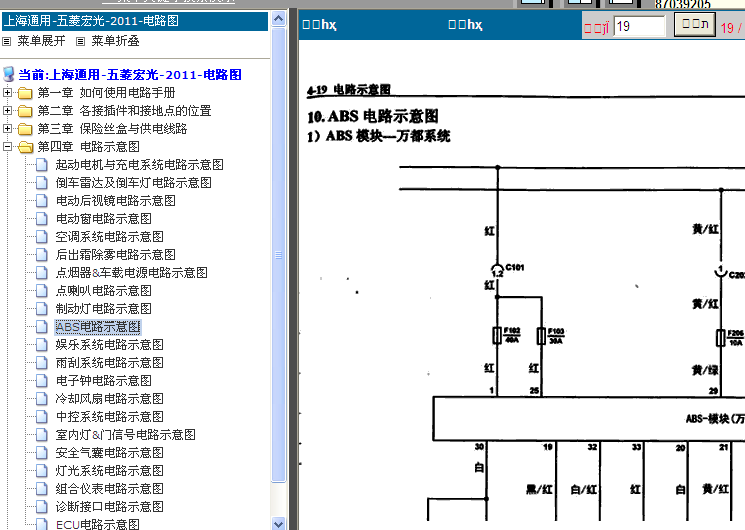Viewport: 745px width, 530px height.
Task: Open 中控系统电路示意图 entry
Action: [x=109, y=417]
